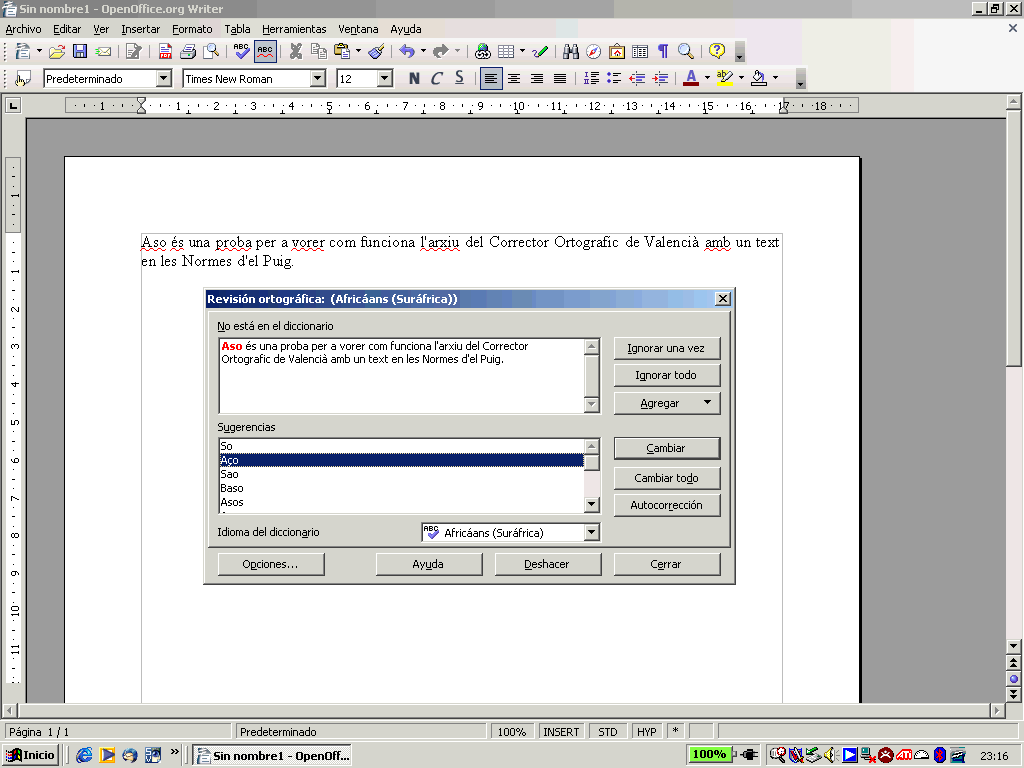
Task: Toggle bullets list icon
Action: (x=614, y=79)
